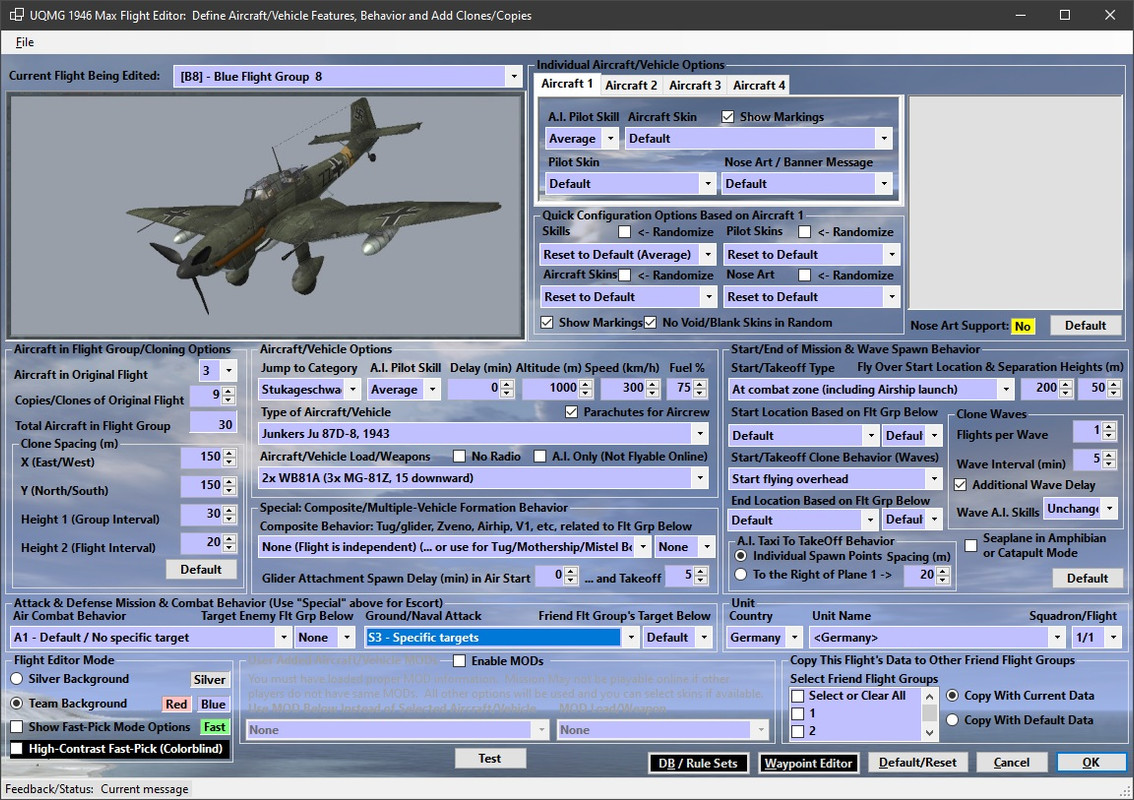Select Silver Background radio button

coord(17,679)
